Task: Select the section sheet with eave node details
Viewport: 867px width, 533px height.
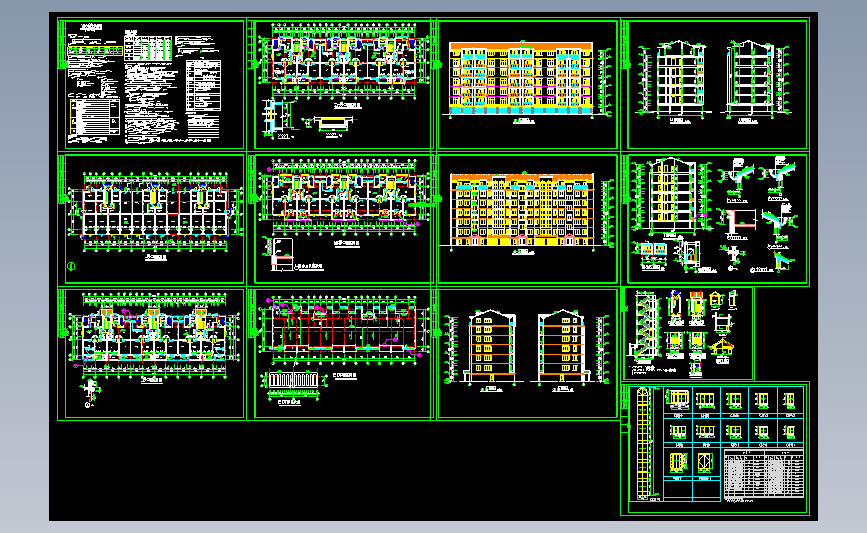Action: click(x=715, y=220)
